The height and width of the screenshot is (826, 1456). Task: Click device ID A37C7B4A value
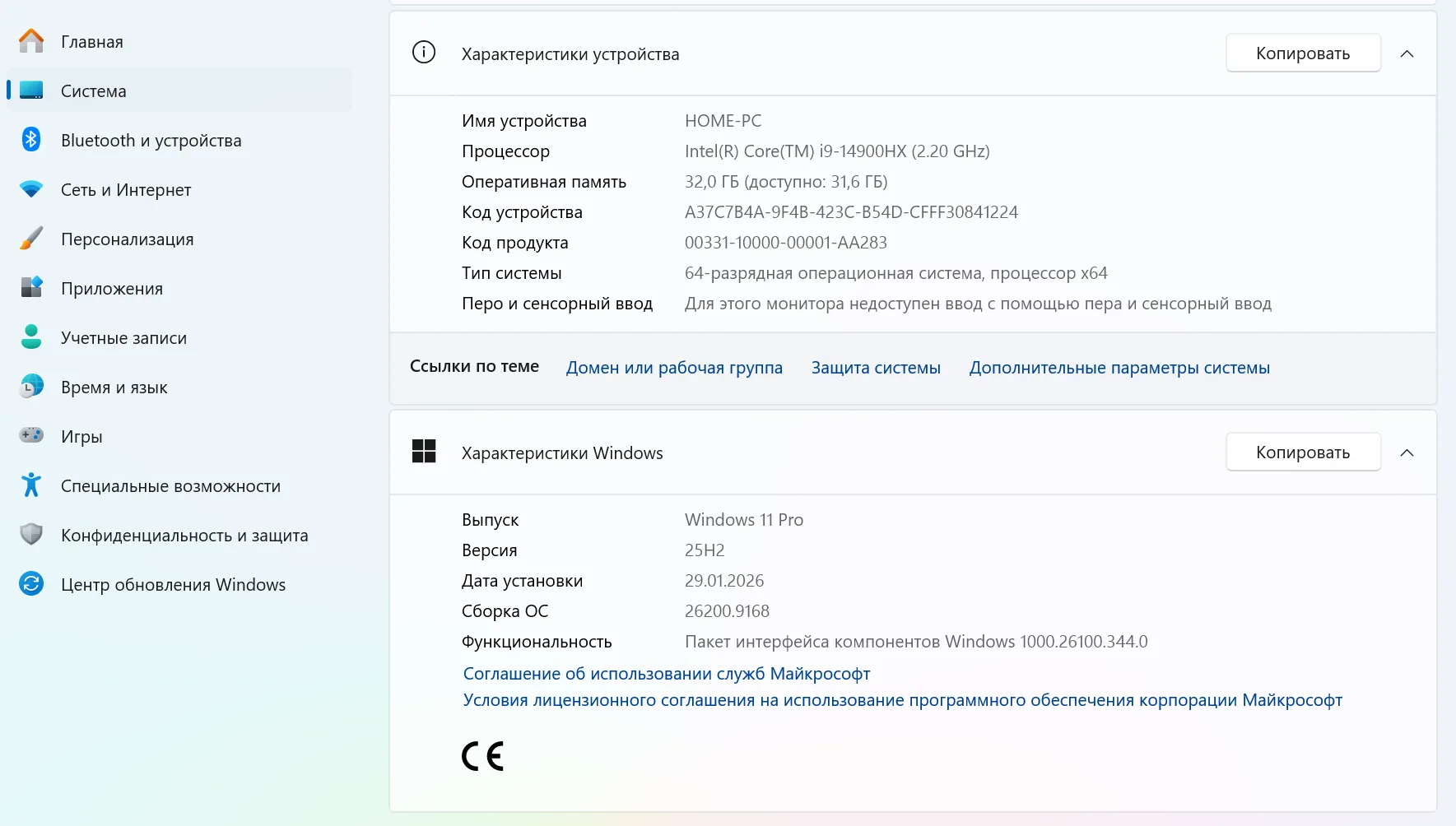pos(851,212)
